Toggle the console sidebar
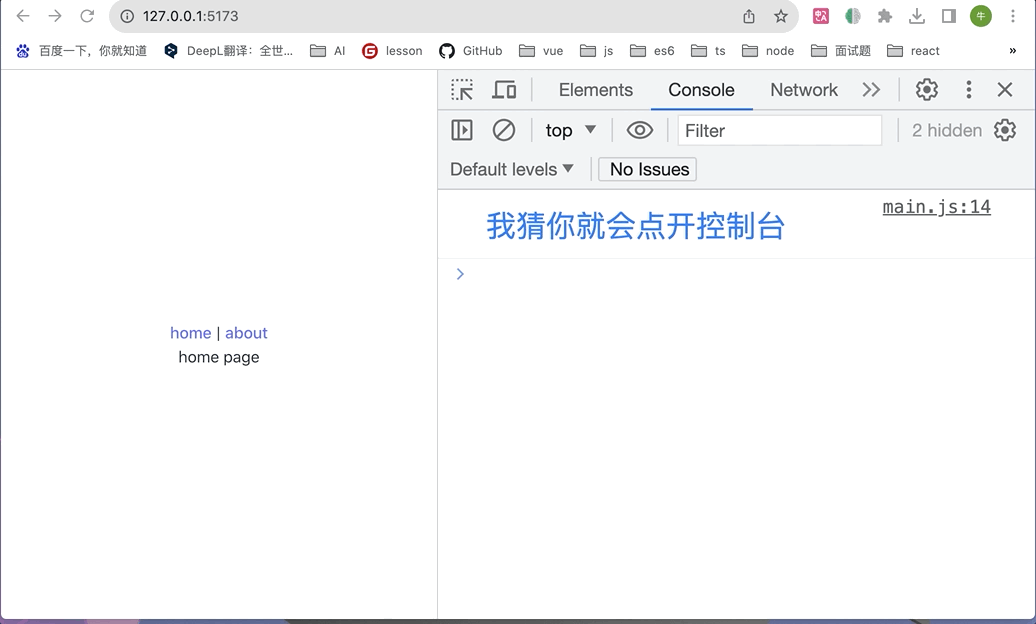1036x624 pixels. (x=462, y=130)
